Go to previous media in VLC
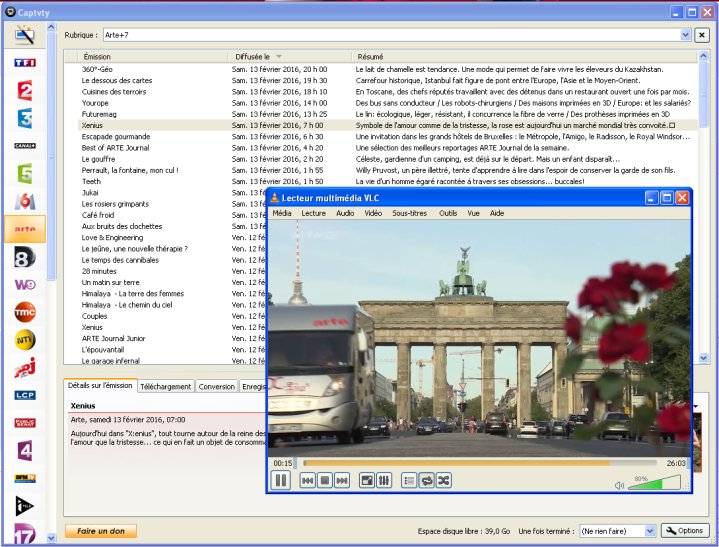The image size is (719, 547). point(308,481)
